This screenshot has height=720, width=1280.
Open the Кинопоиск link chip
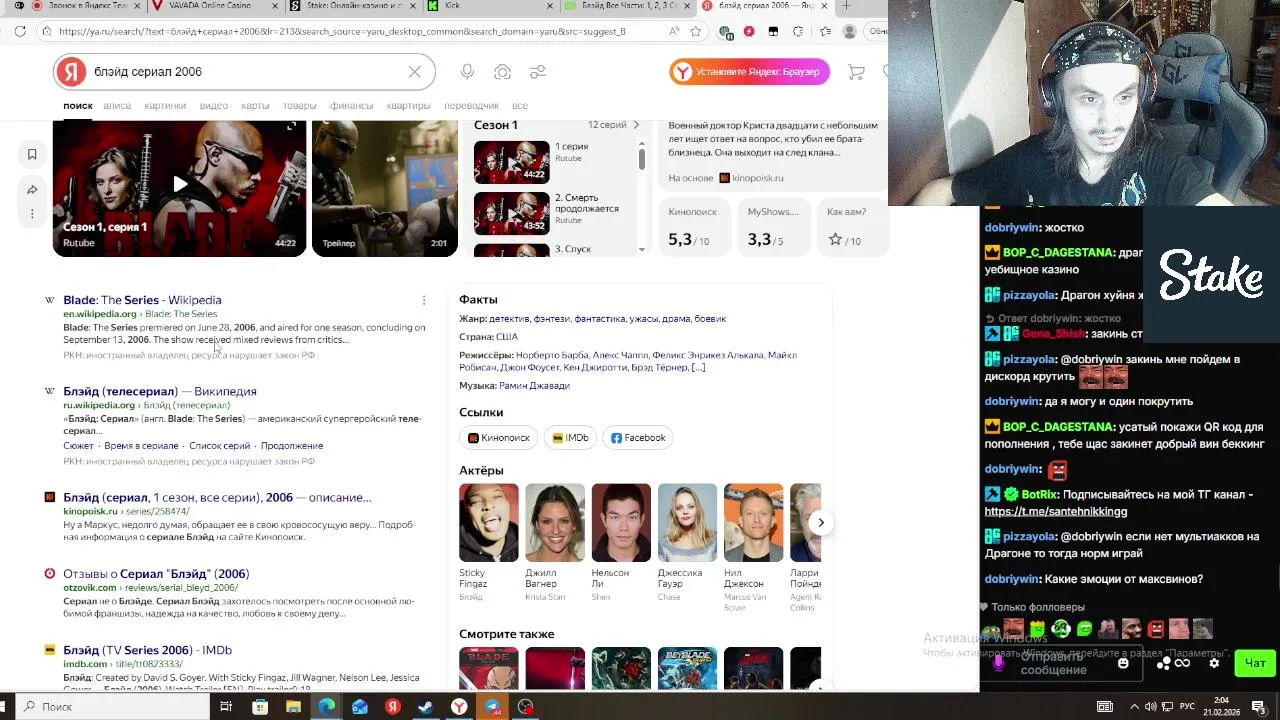(498, 438)
